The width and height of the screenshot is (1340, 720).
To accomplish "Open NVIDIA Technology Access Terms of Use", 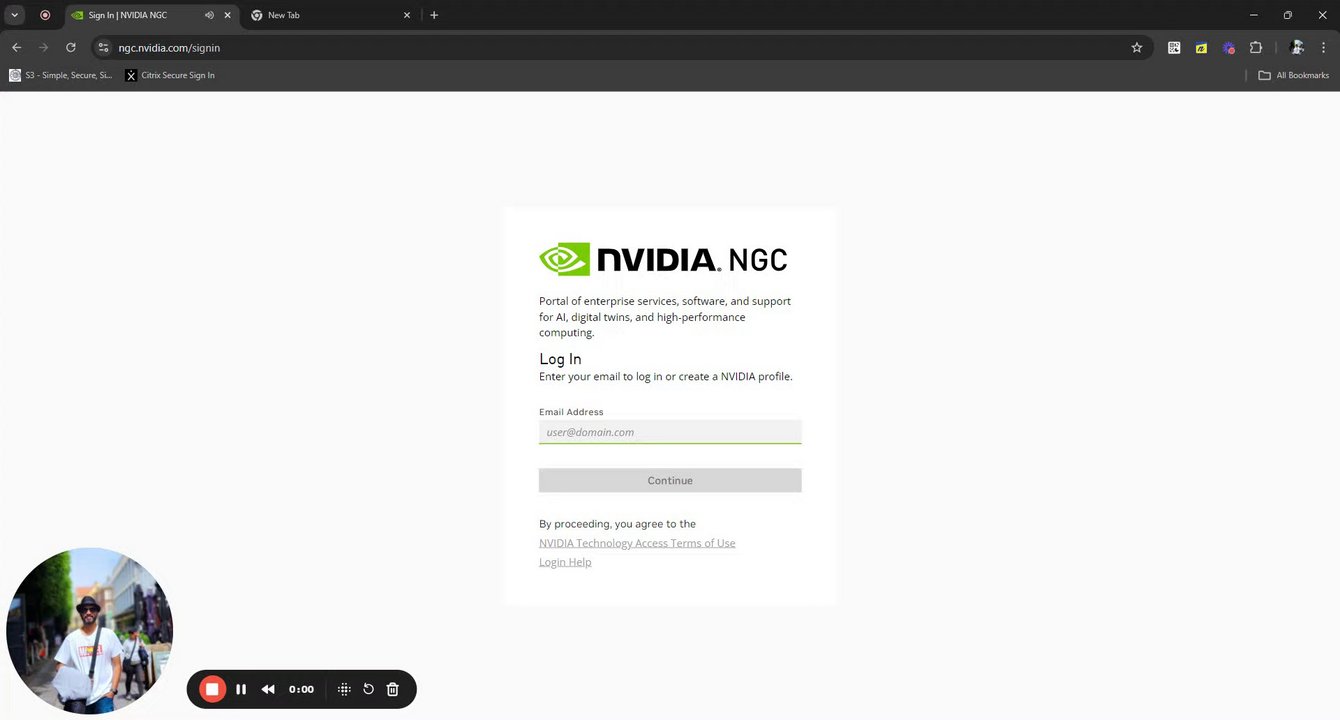I will click(637, 543).
